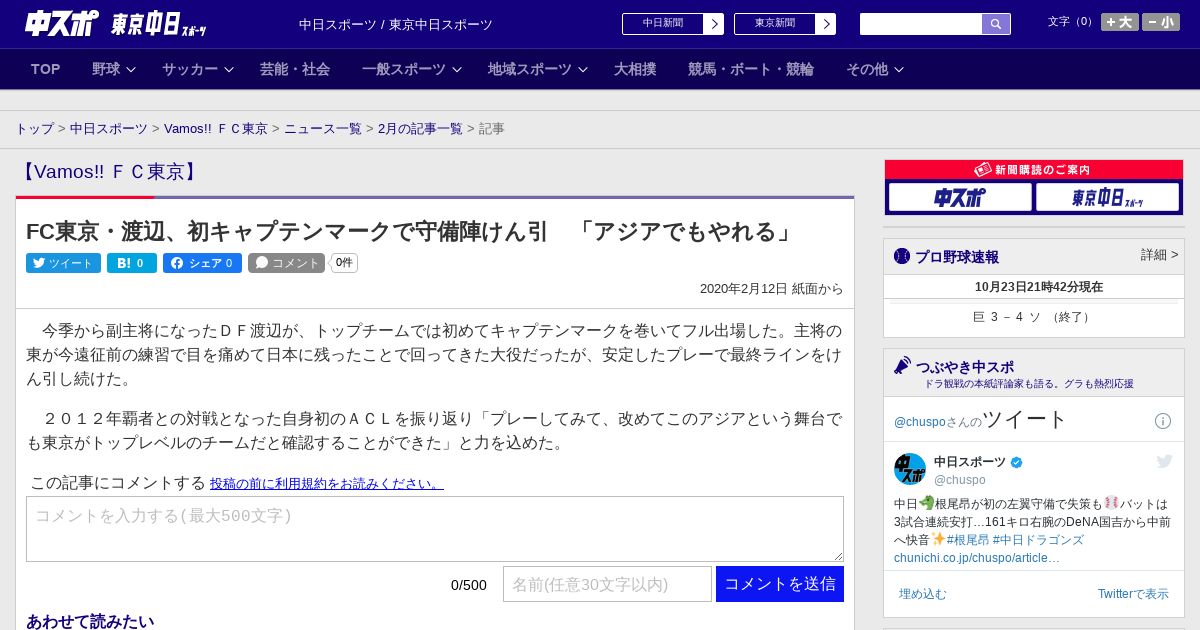Click the Chunichi Sports Tokyo Chunichi Sports header logo
Viewport: 1200px width, 630px height.
click(116, 24)
